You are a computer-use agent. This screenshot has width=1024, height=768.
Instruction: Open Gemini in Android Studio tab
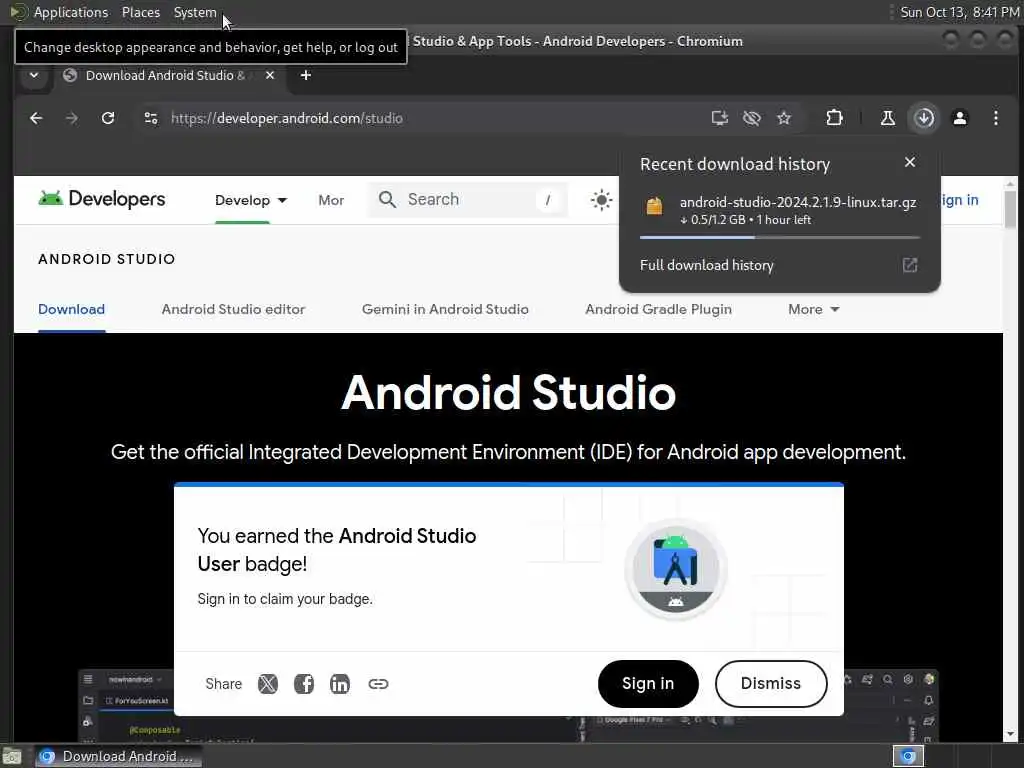click(x=445, y=309)
